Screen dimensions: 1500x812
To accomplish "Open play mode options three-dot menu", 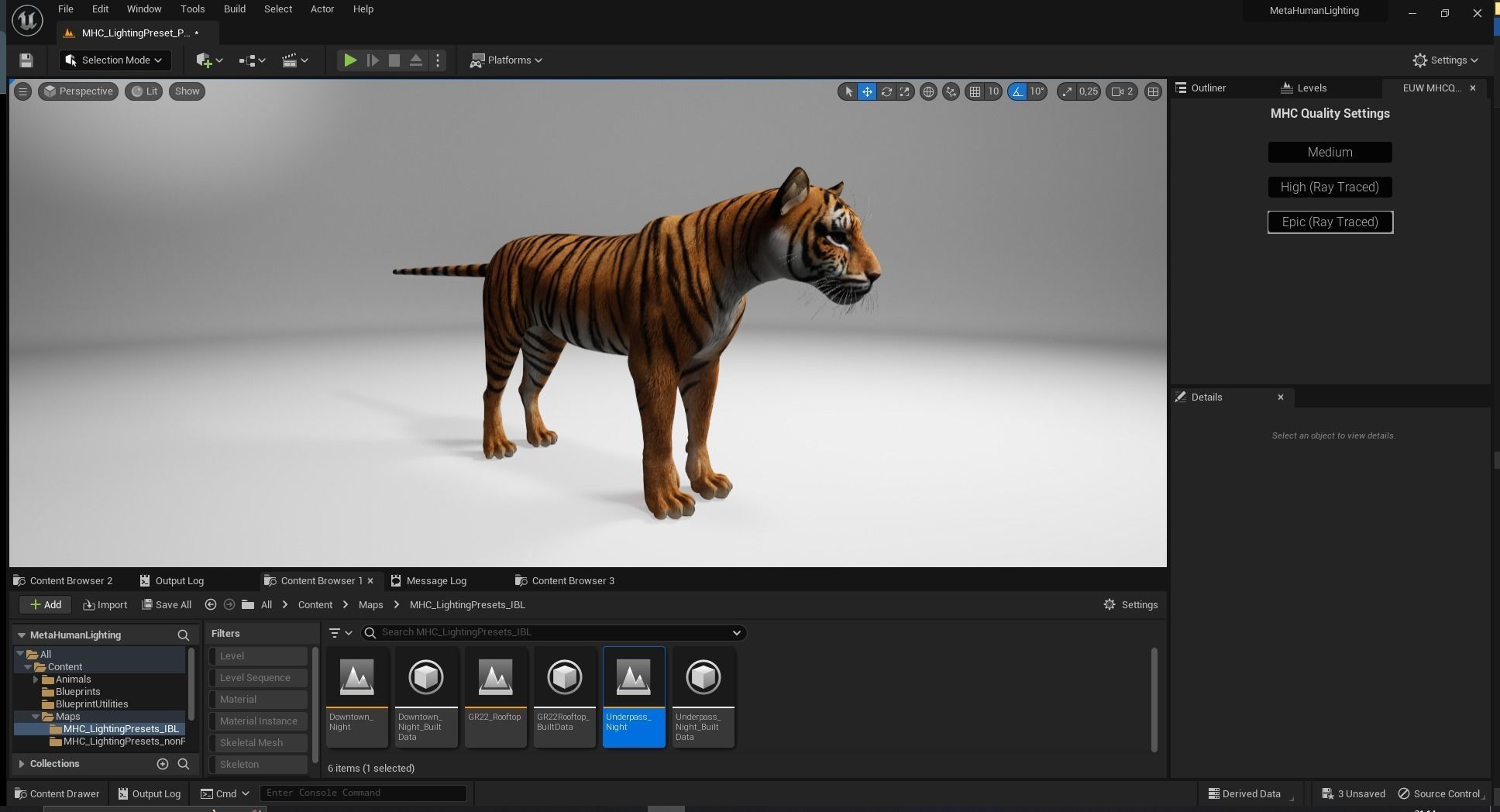I will [438, 60].
